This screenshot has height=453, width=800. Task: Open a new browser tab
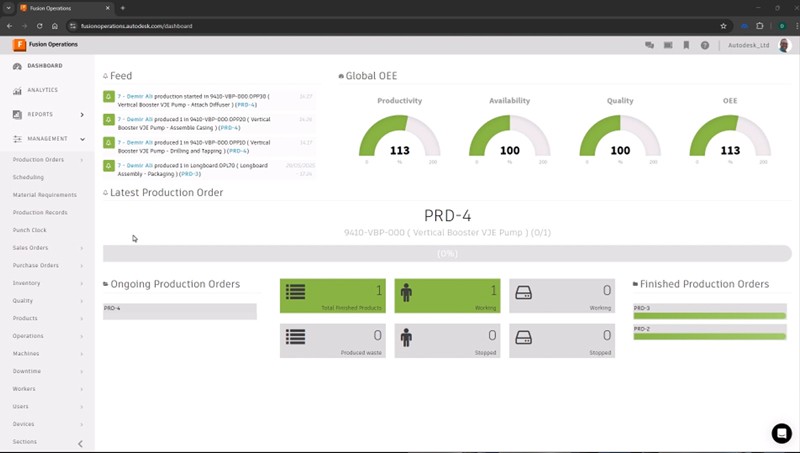(x=122, y=8)
